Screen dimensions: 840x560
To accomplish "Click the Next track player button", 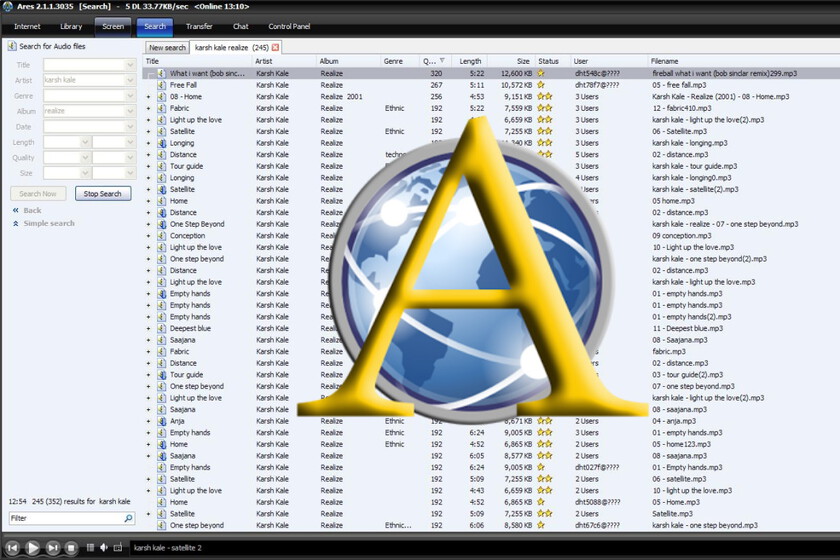I will [x=52, y=547].
